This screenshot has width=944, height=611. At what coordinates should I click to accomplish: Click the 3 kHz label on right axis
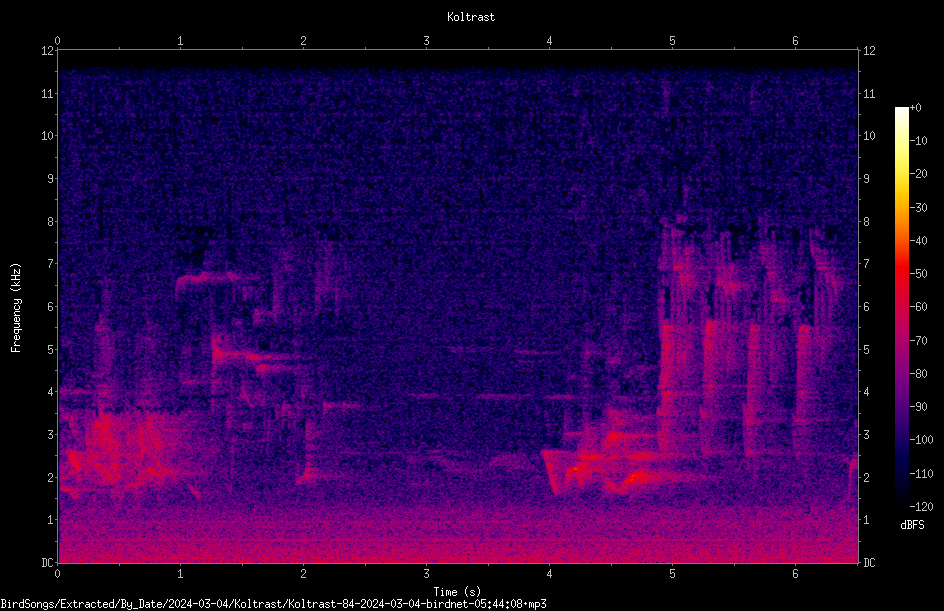point(866,434)
